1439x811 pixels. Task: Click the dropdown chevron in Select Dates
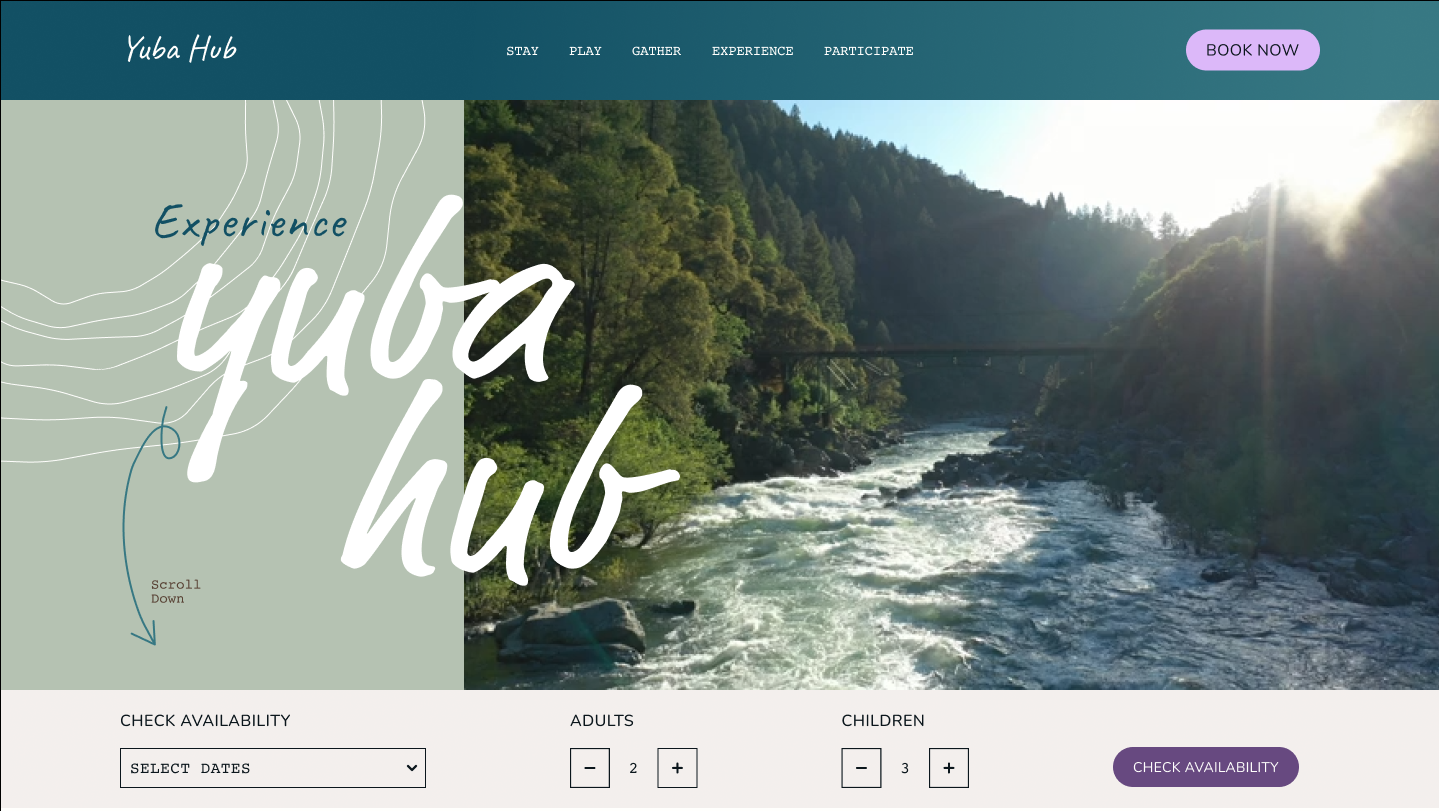[411, 768]
